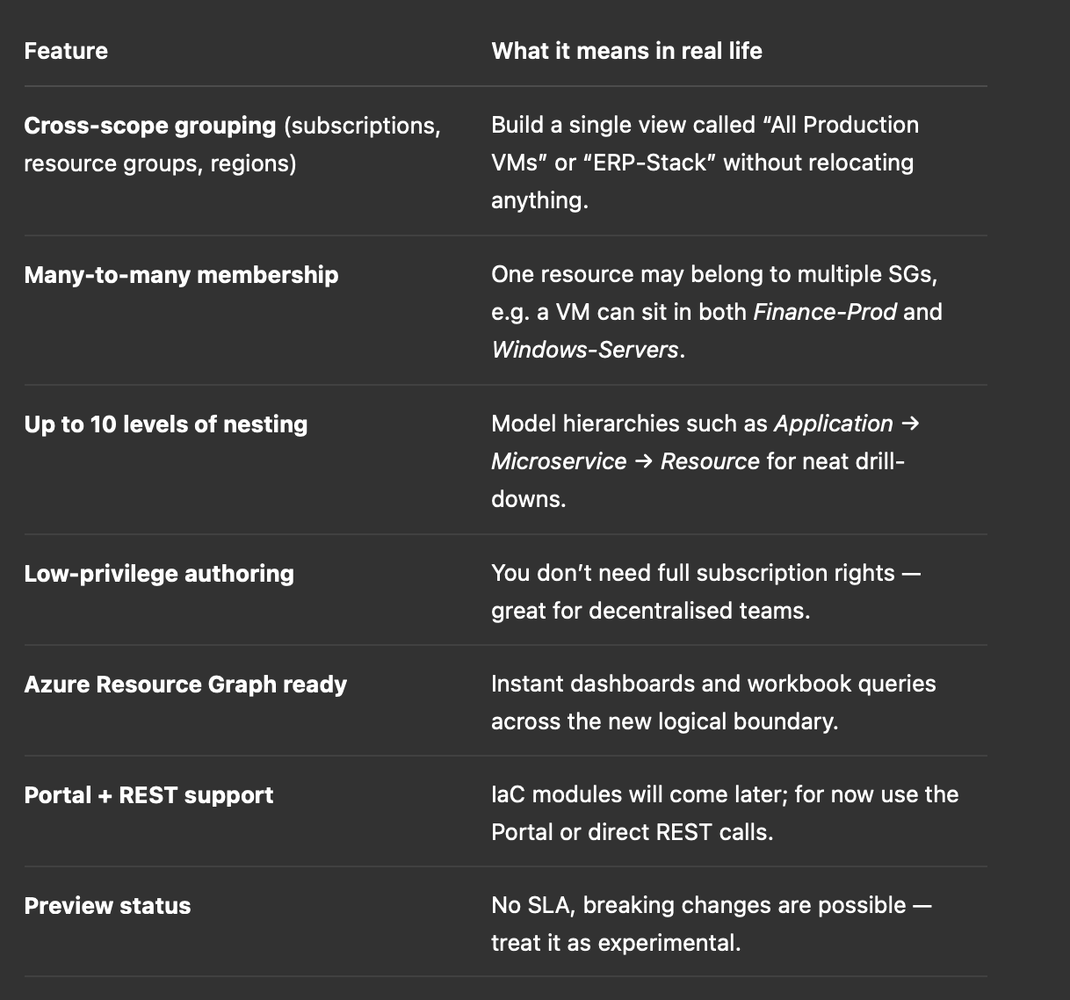Select the "Cross-scope grouping" feature text
The width and height of the screenshot is (1070, 1000).
click(150, 126)
